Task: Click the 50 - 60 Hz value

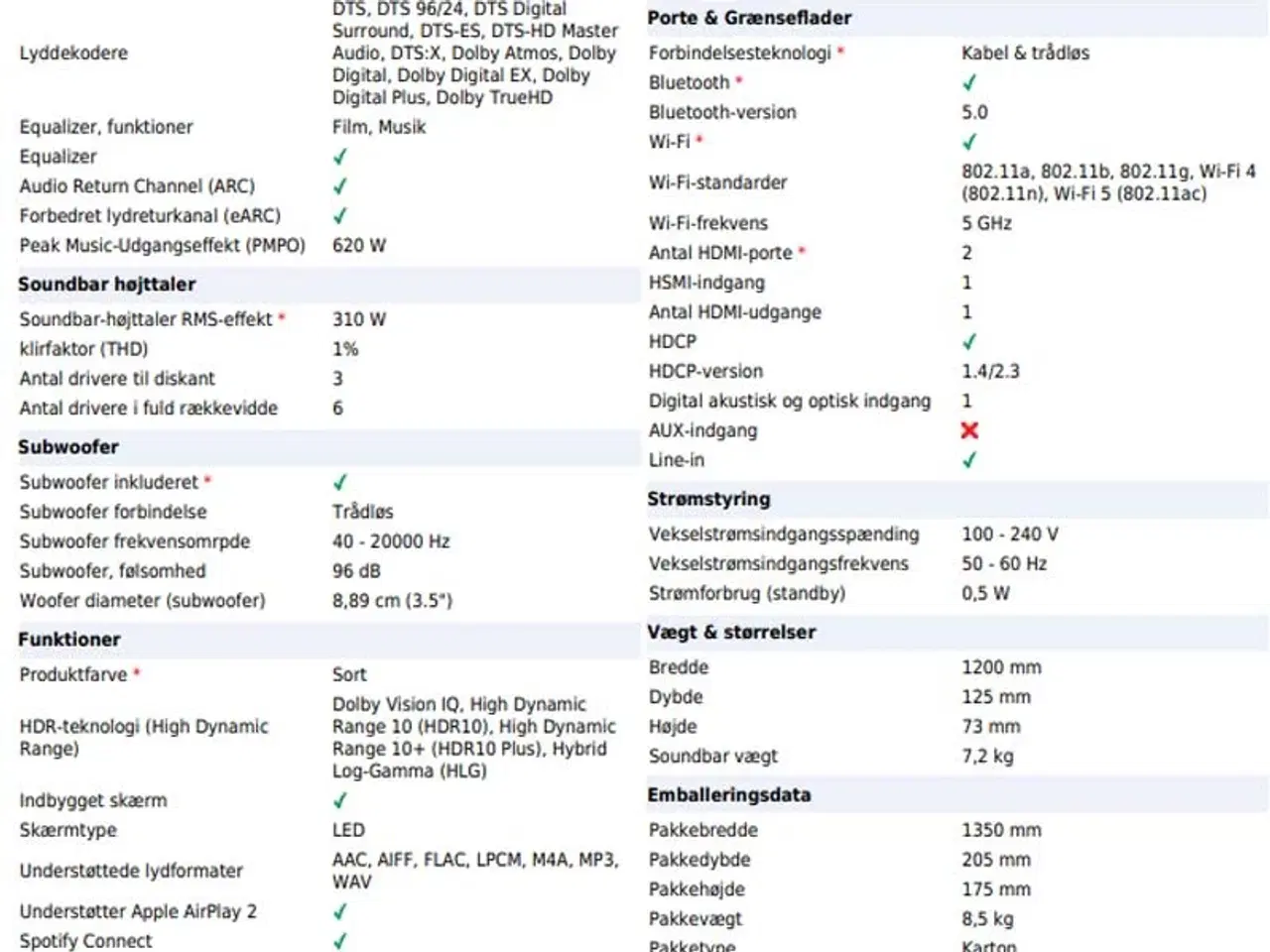Action: pyautogui.click(x=1004, y=563)
